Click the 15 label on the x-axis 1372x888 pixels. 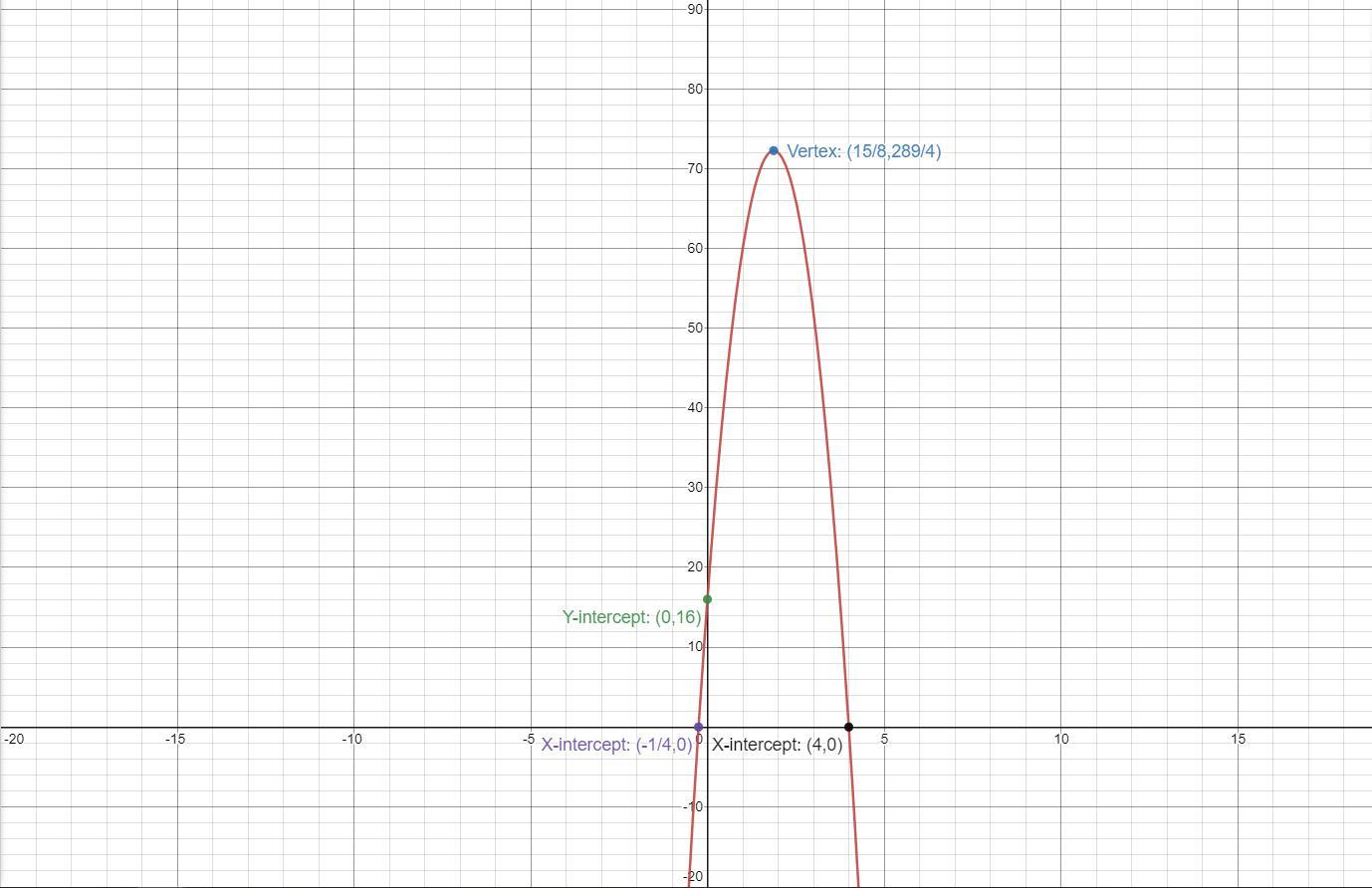[1238, 739]
